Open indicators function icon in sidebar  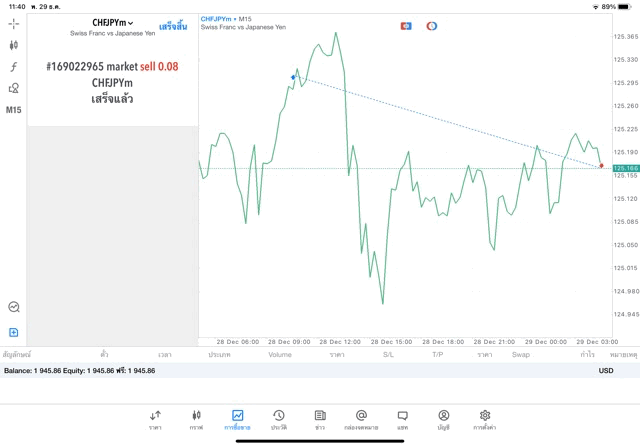coord(14,66)
